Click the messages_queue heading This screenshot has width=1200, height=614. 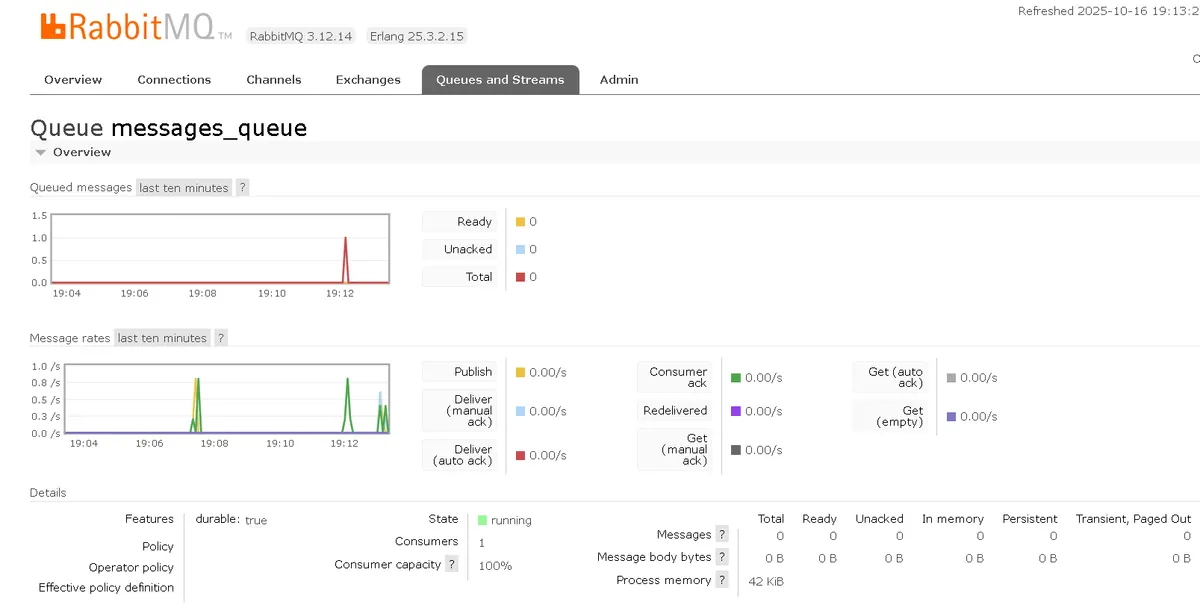pyautogui.click(x=209, y=128)
